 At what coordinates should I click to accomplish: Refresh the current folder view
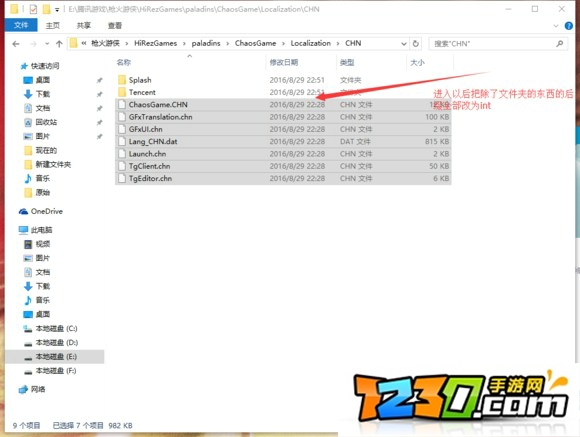coord(416,44)
